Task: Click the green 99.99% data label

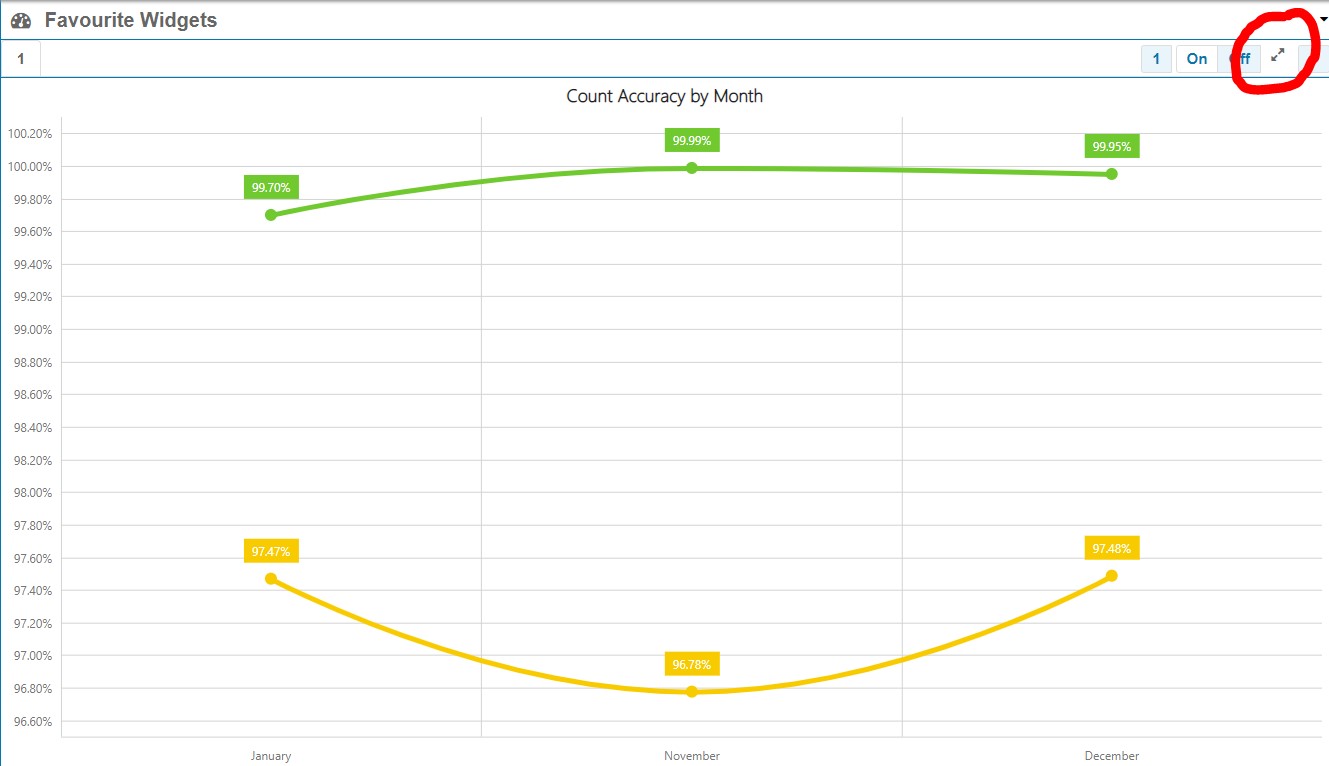Action: click(692, 141)
